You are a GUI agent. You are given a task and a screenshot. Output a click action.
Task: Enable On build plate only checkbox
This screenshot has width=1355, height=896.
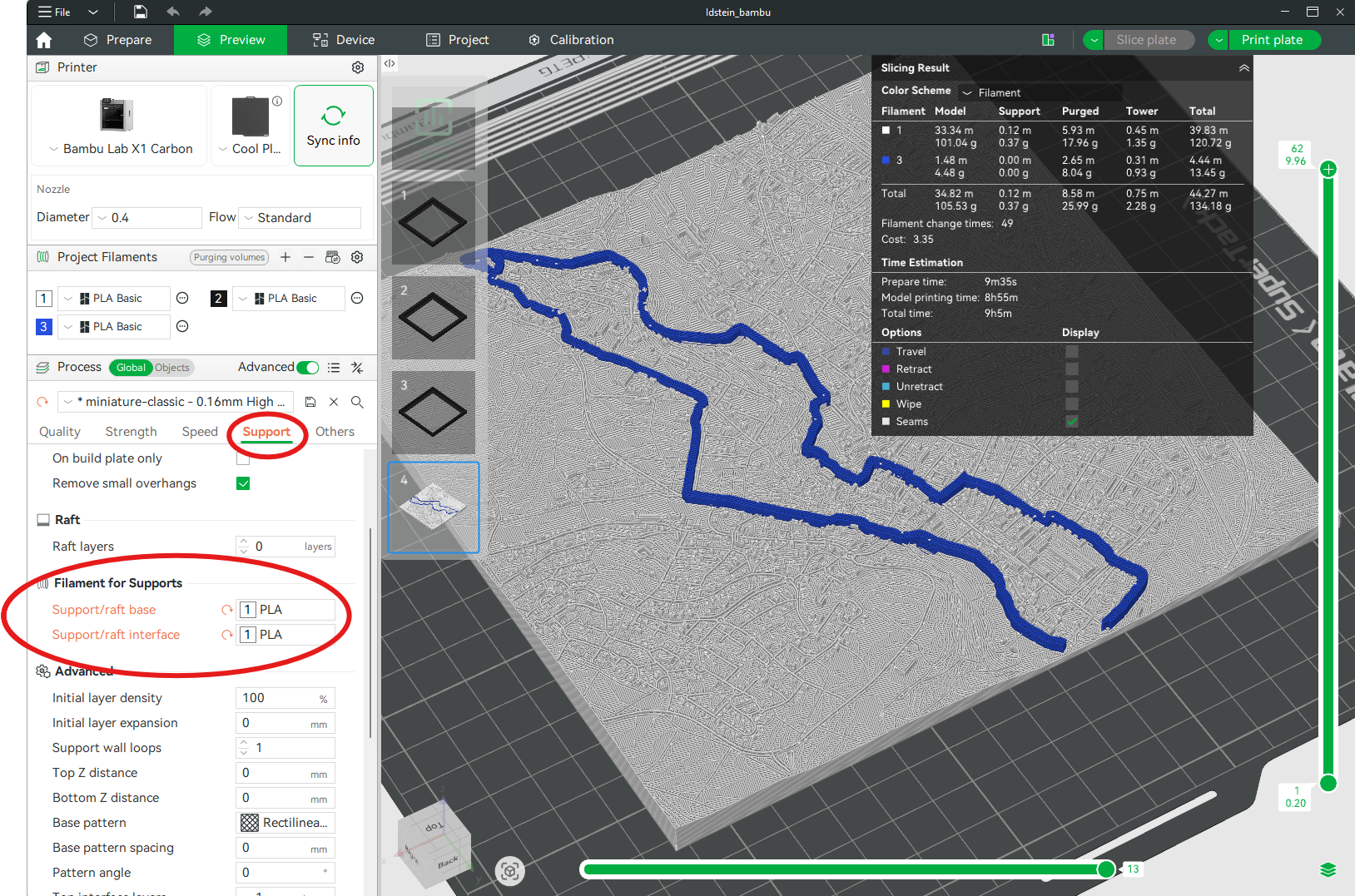[243, 458]
